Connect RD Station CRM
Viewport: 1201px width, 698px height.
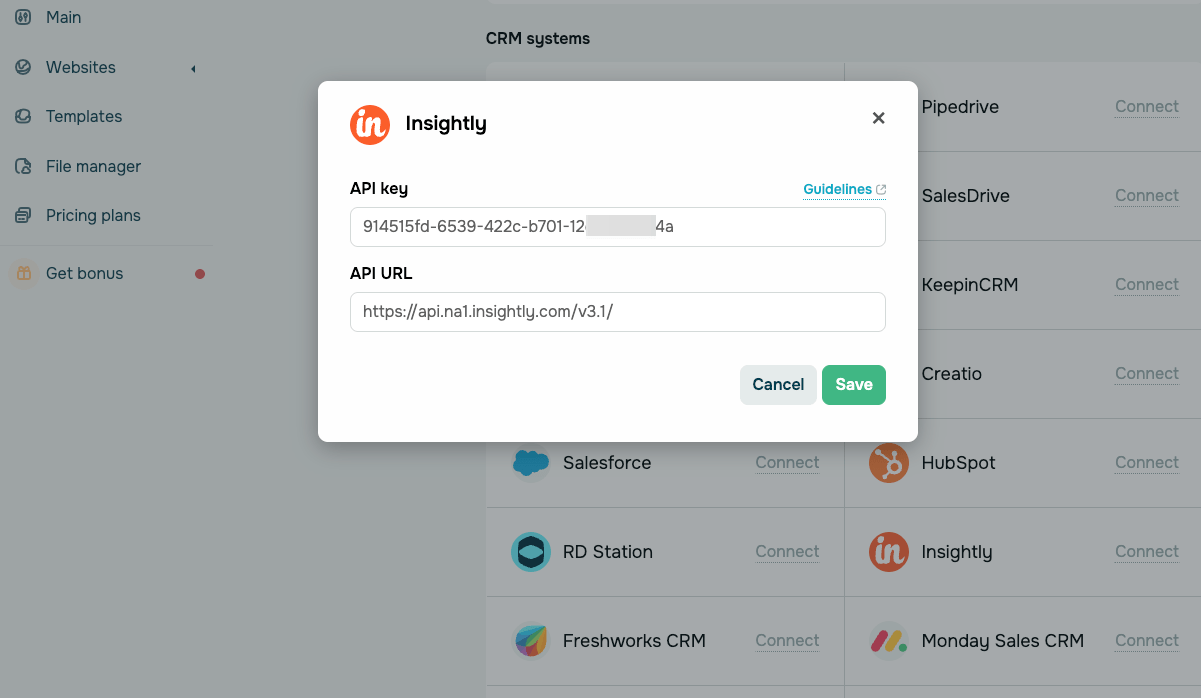tap(787, 552)
